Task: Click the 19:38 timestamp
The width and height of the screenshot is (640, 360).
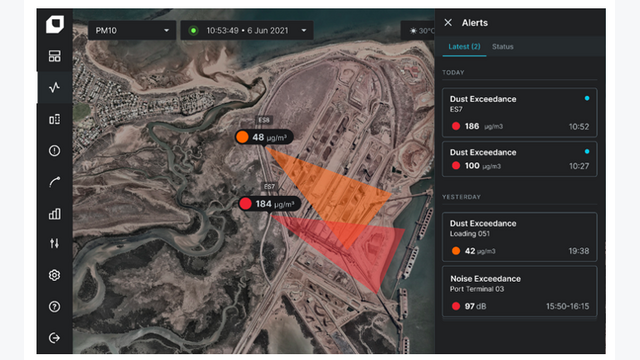Action: pos(579,251)
